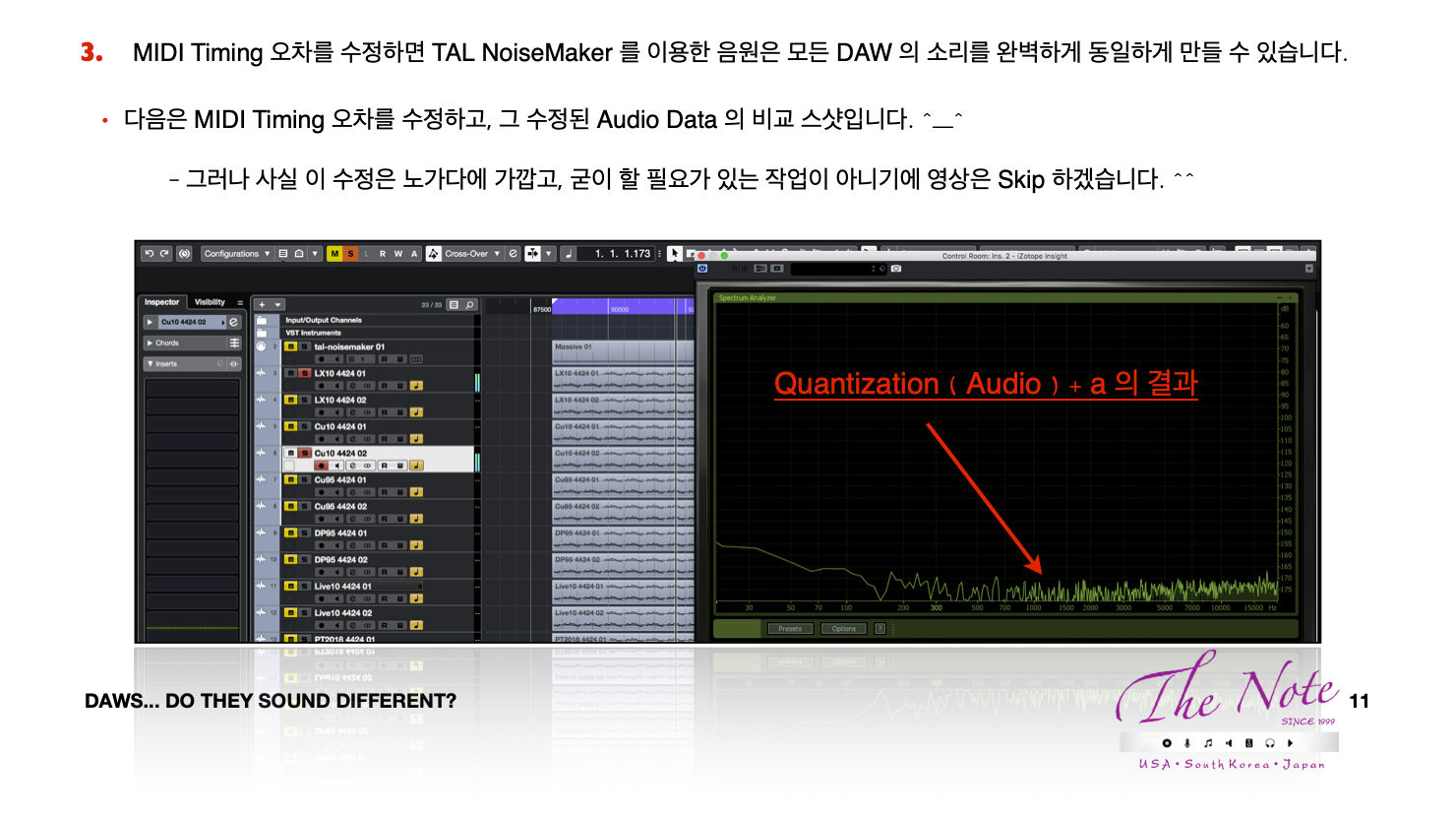Click the camera snapshot icon in plugin header

pos(895,268)
